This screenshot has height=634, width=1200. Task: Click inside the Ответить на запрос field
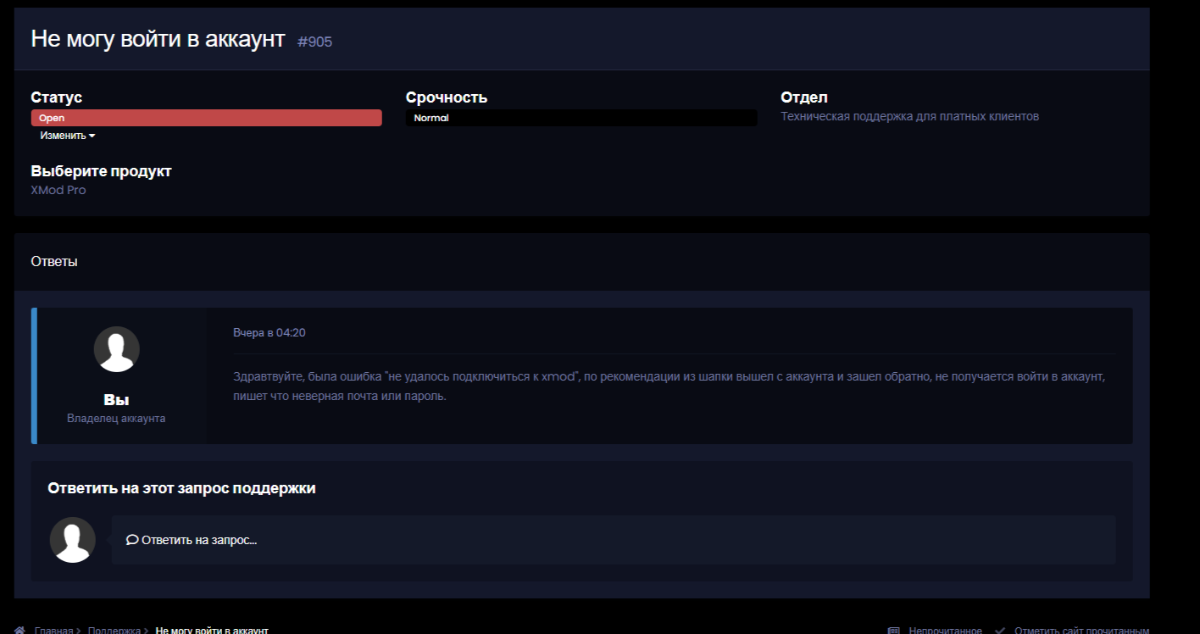click(612, 540)
